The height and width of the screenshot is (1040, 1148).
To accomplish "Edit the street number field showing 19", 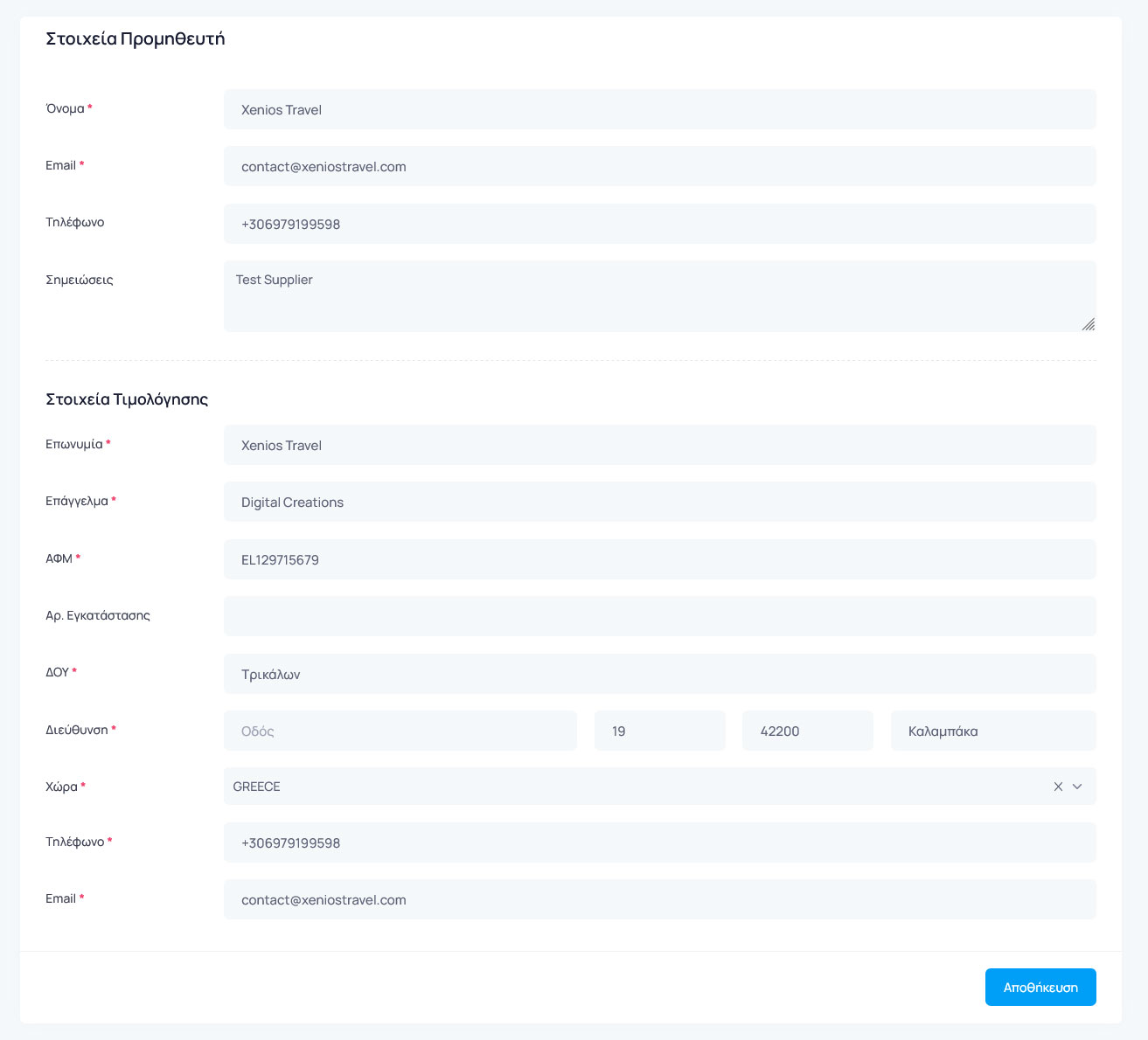I will pyautogui.click(x=659, y=731).
